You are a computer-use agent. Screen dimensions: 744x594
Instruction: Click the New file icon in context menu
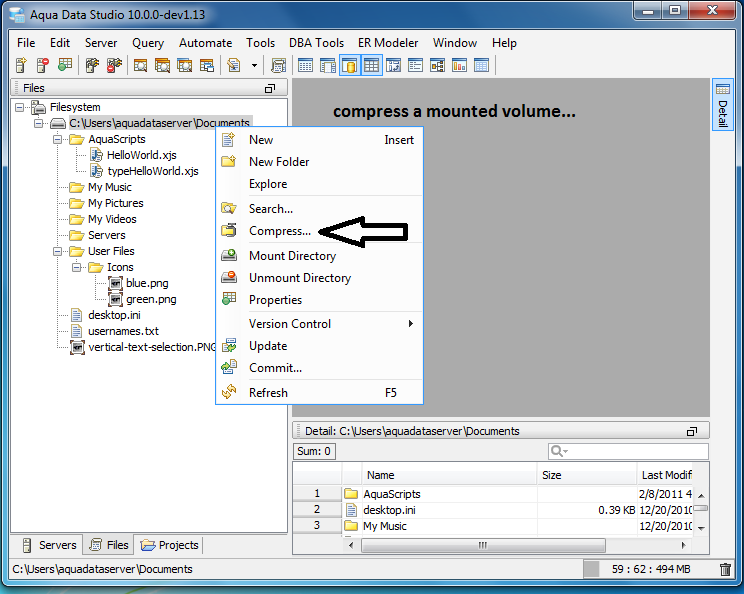[x=229, y=139]
